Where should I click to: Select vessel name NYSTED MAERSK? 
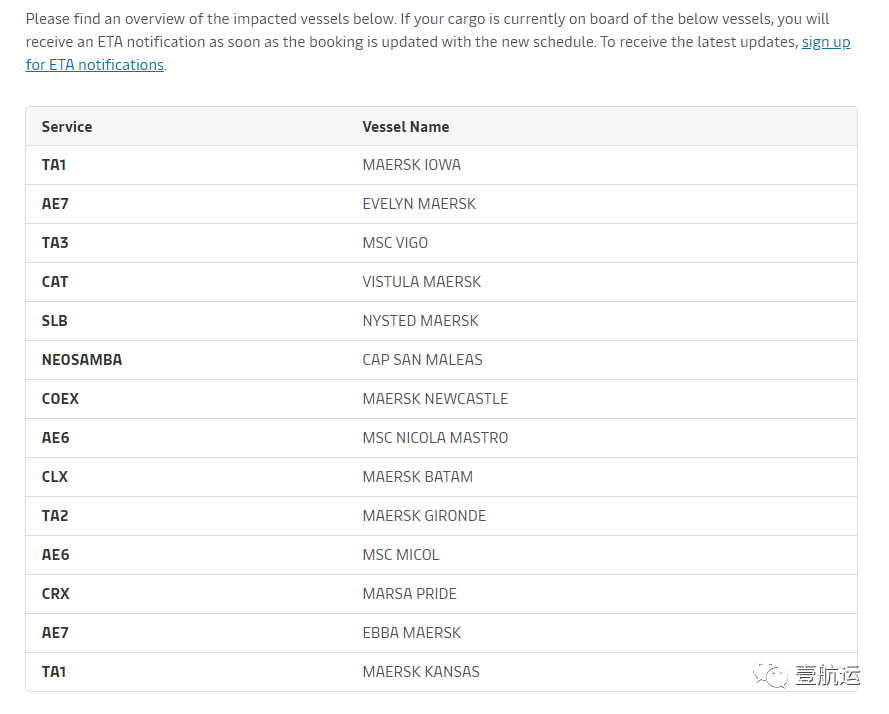(421, 321)
